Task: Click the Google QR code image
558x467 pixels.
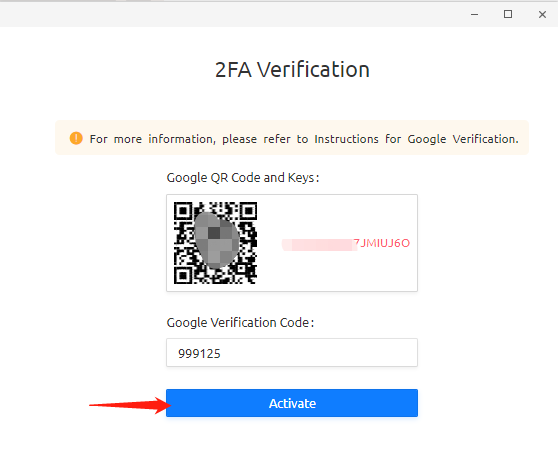Action: pyautogui.click(x=215, y=243)
